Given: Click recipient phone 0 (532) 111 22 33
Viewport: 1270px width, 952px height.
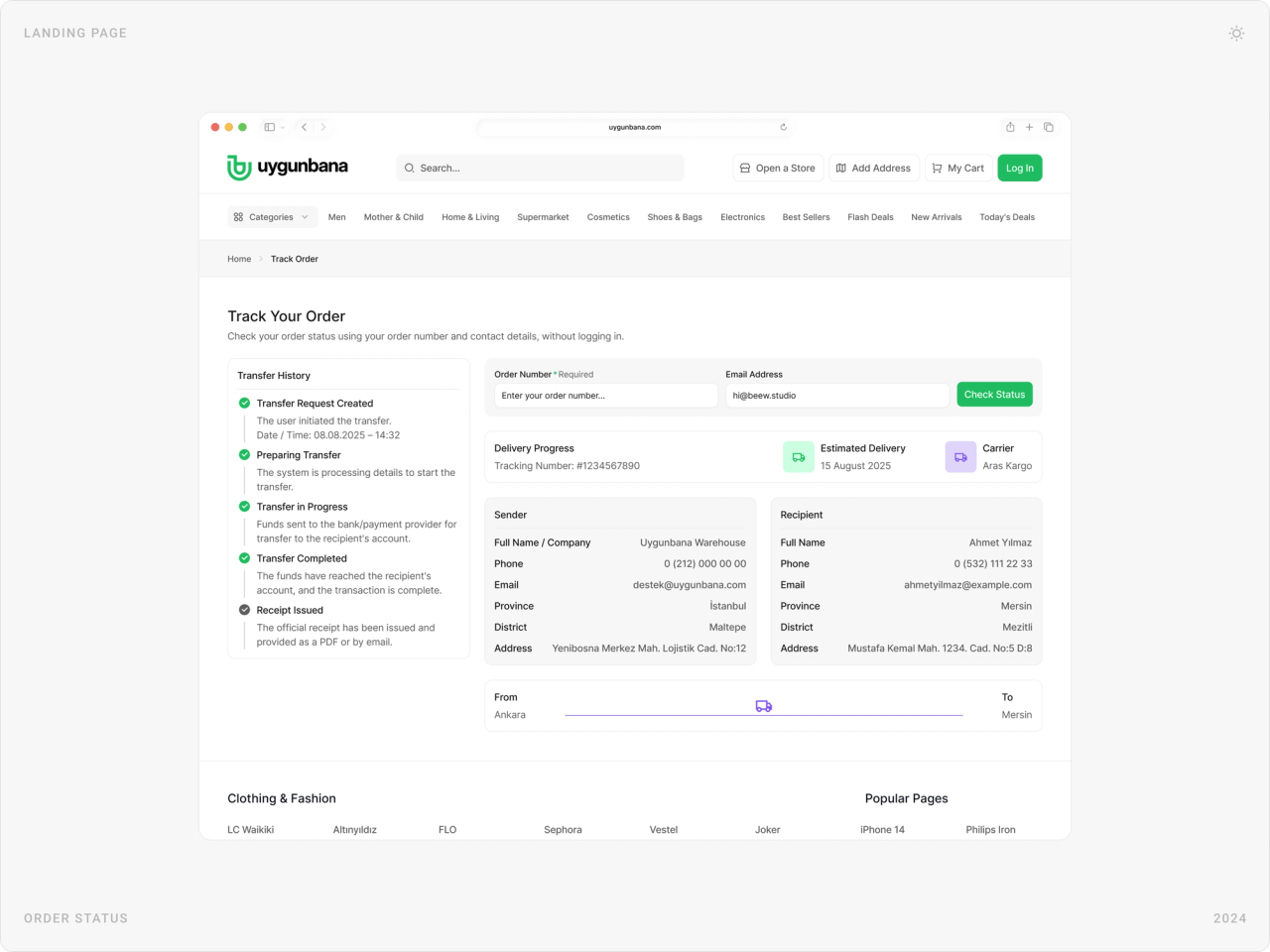Looking at the screenshot, I should [x=993, y=564].
